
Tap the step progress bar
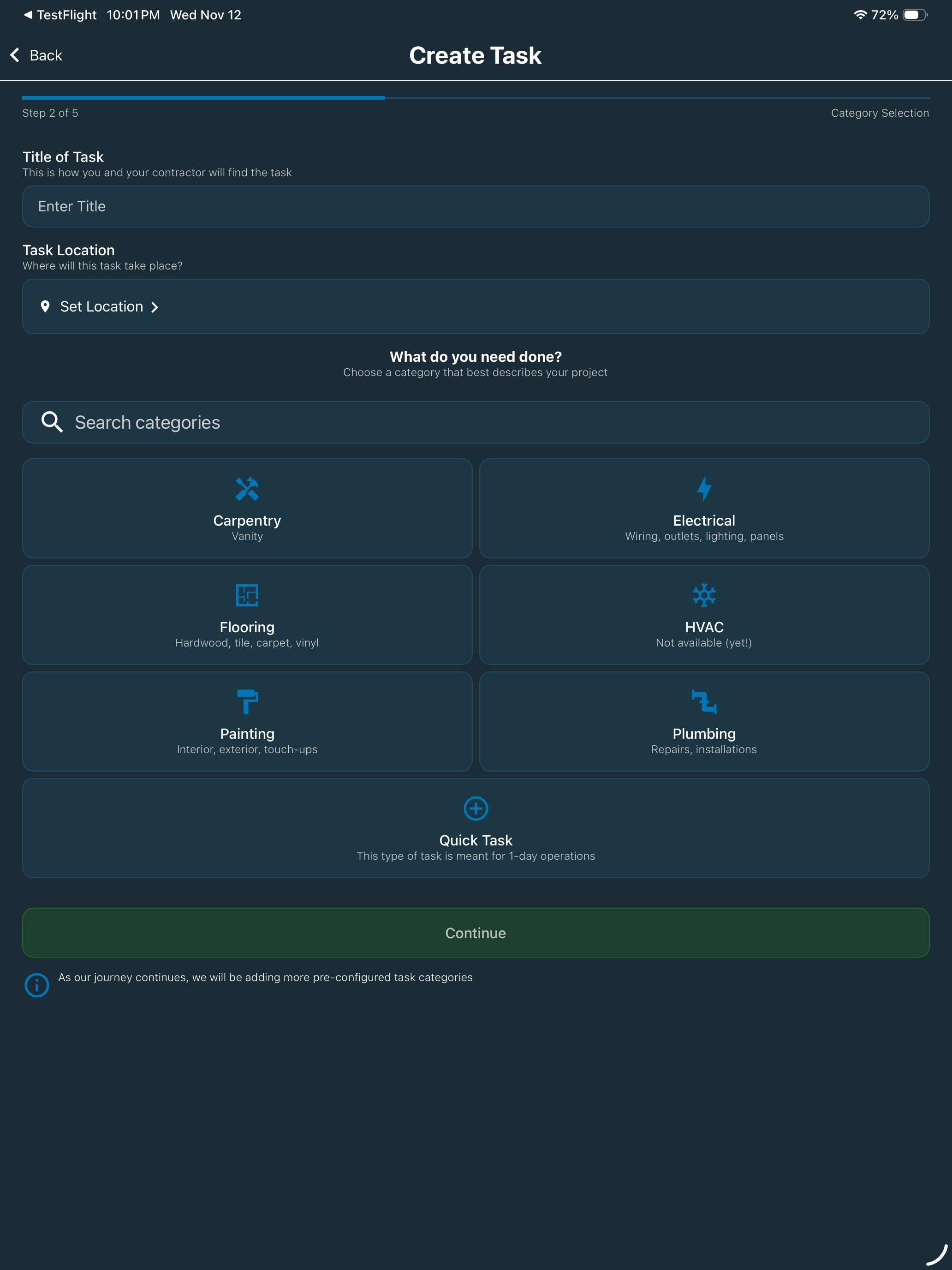click(x=476, y=98)
